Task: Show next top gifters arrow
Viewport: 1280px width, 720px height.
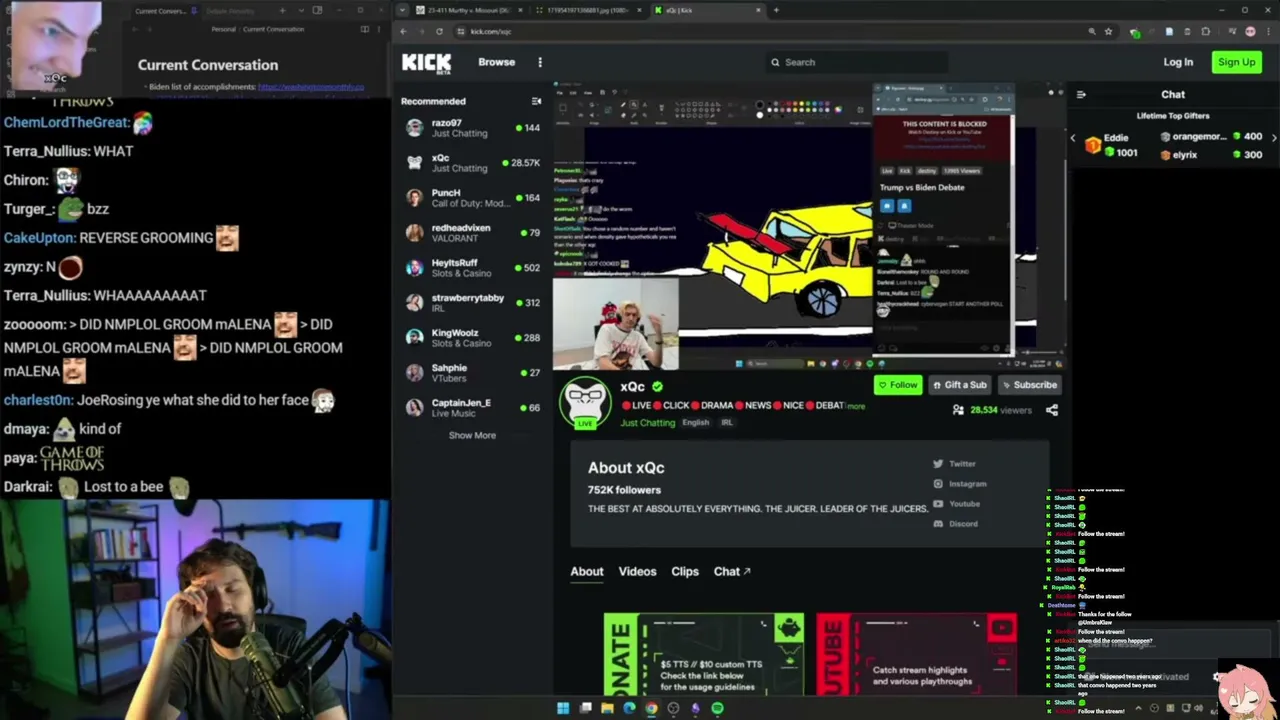Action: coord(1273,137)
